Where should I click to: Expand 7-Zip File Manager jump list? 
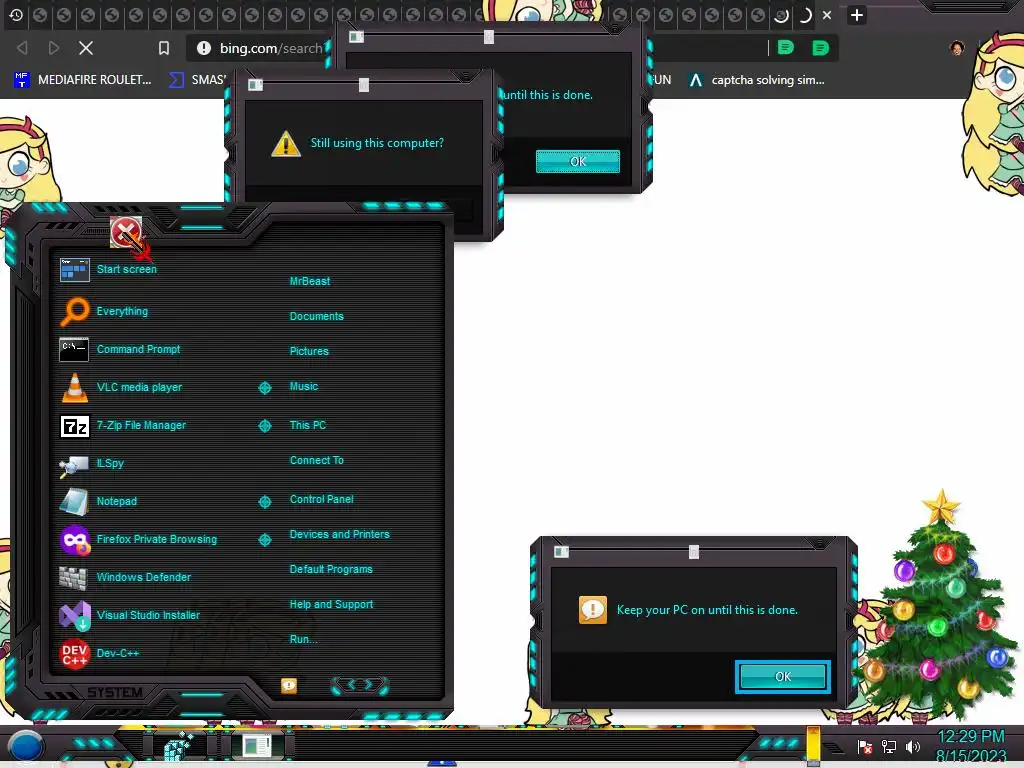pos(264,426)
